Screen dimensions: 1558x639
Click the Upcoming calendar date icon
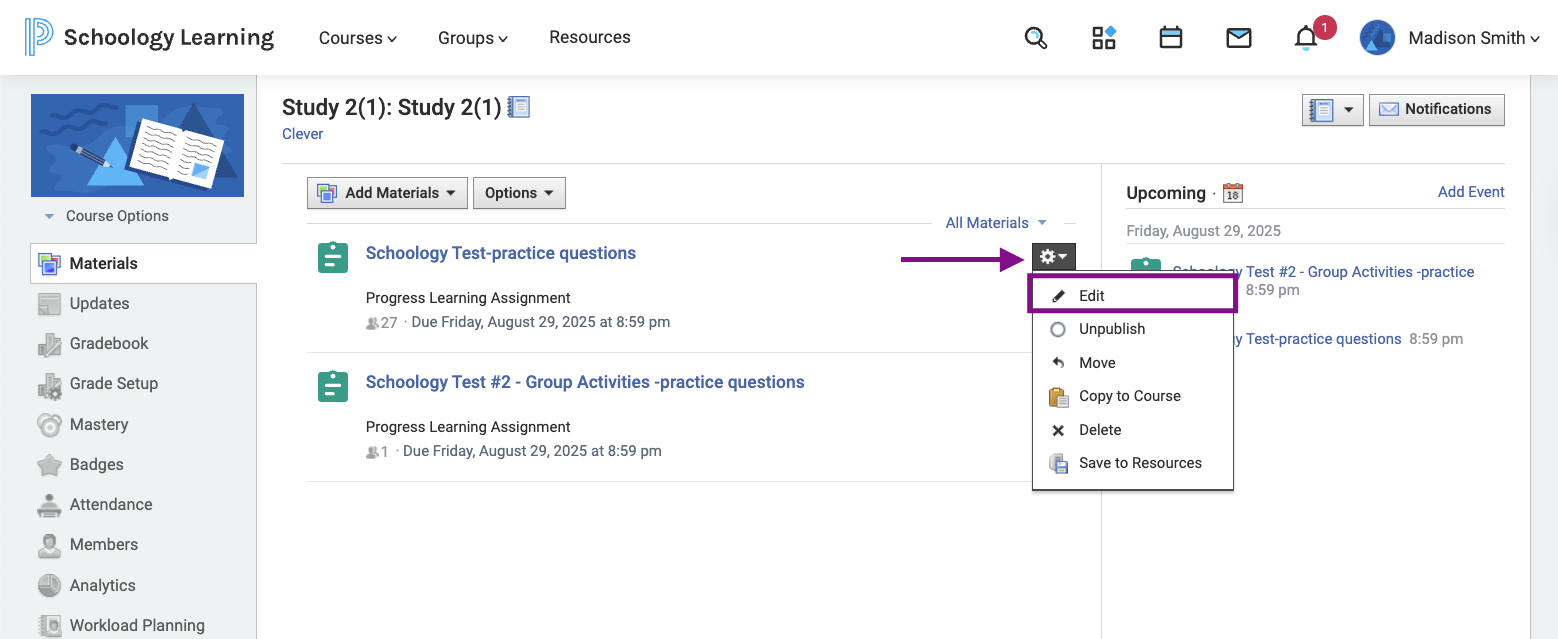point(1233,193)
